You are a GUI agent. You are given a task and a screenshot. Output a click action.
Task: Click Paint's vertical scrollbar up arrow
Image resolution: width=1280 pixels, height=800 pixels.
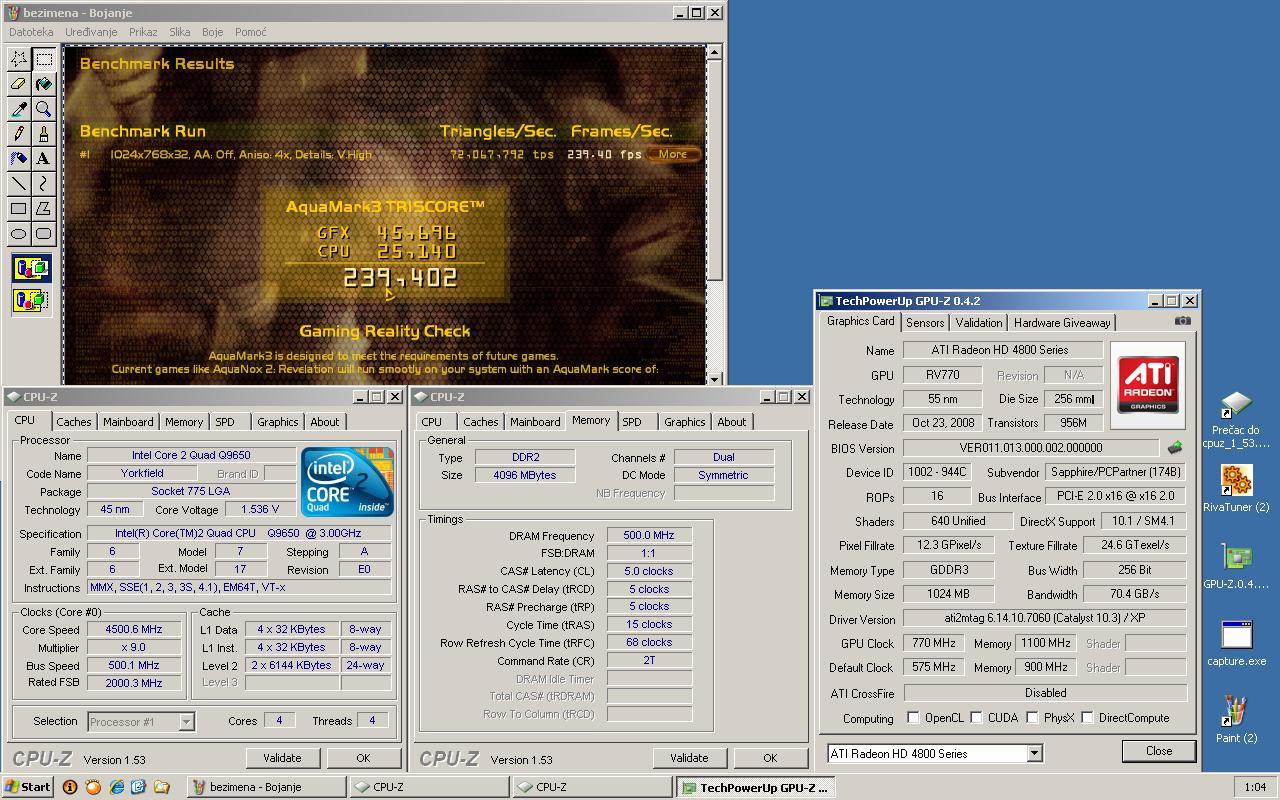coord(715,51)
